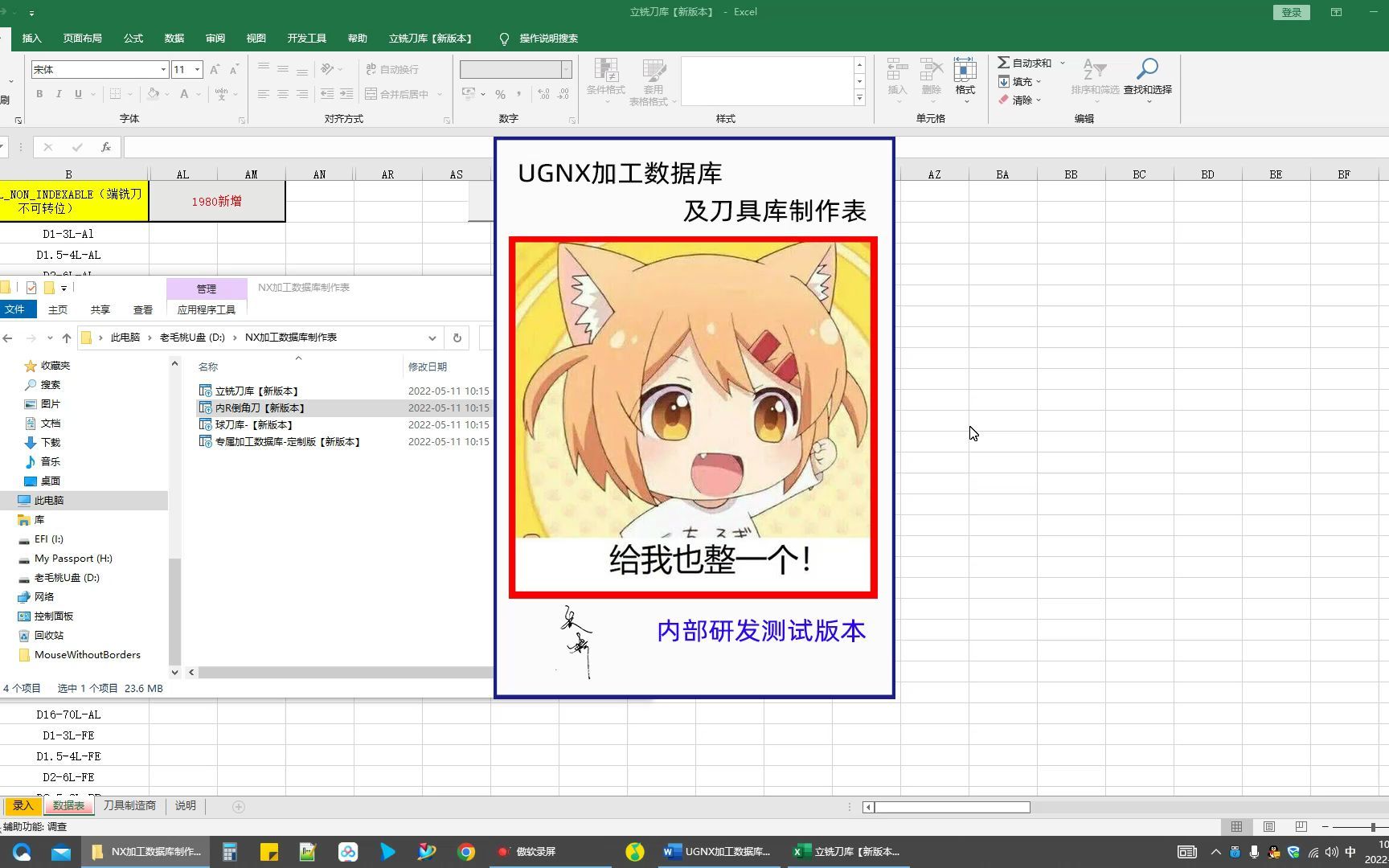Click the decrease decimal icon
Viewport: 1389px width, 868px height.
(x=563, y=94)
